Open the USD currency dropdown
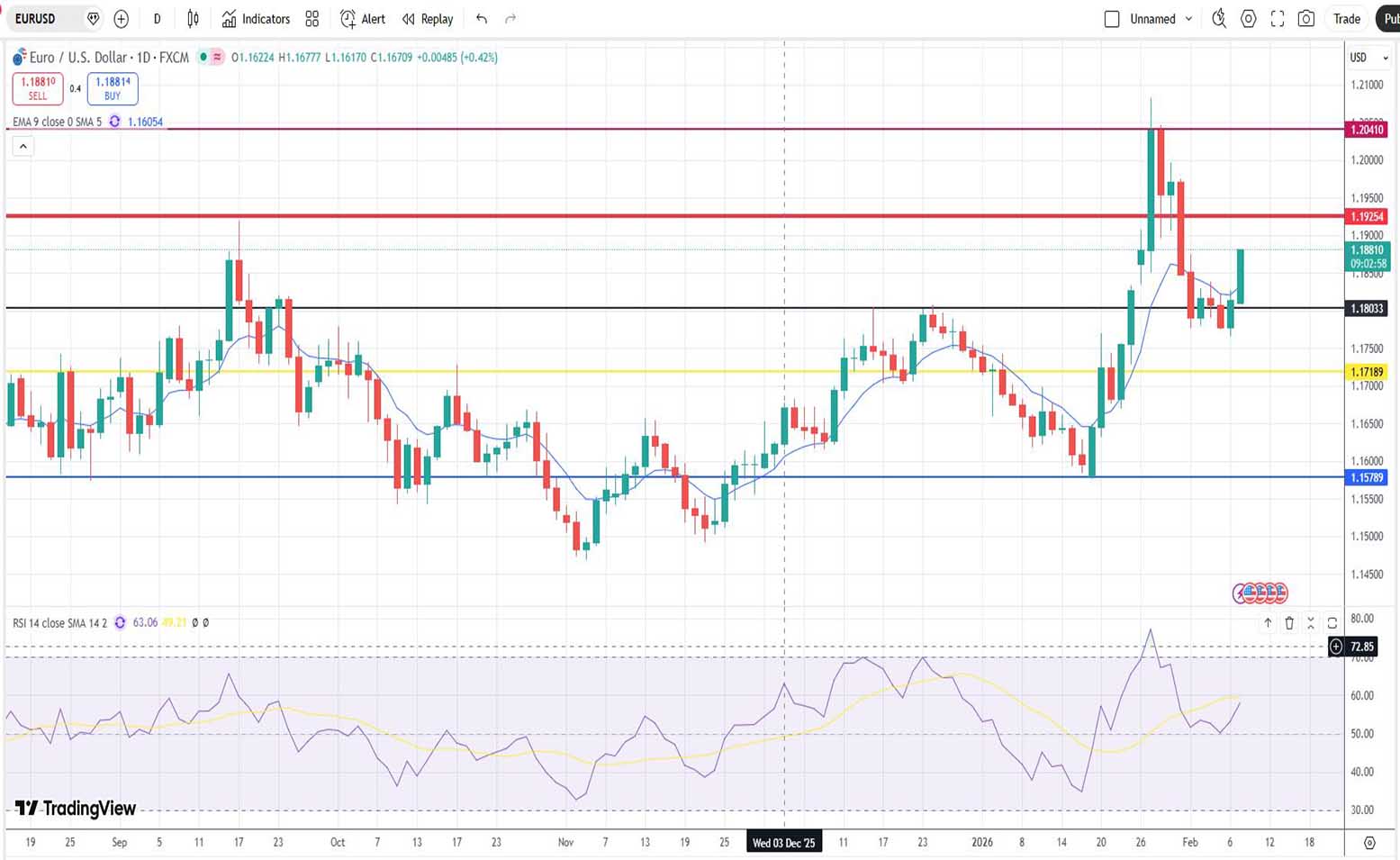Screen dimensions: 1400x860 coord(1368,58)
